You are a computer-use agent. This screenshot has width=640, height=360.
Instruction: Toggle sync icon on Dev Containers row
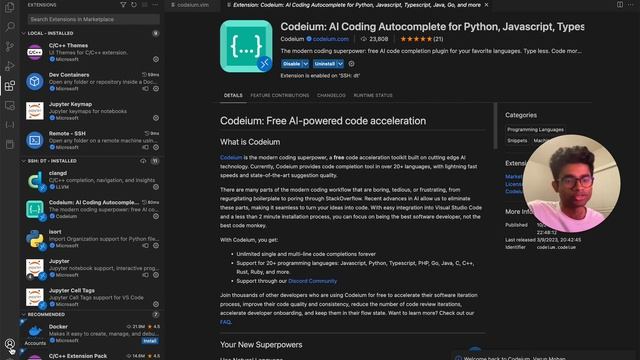coord(145,89)
